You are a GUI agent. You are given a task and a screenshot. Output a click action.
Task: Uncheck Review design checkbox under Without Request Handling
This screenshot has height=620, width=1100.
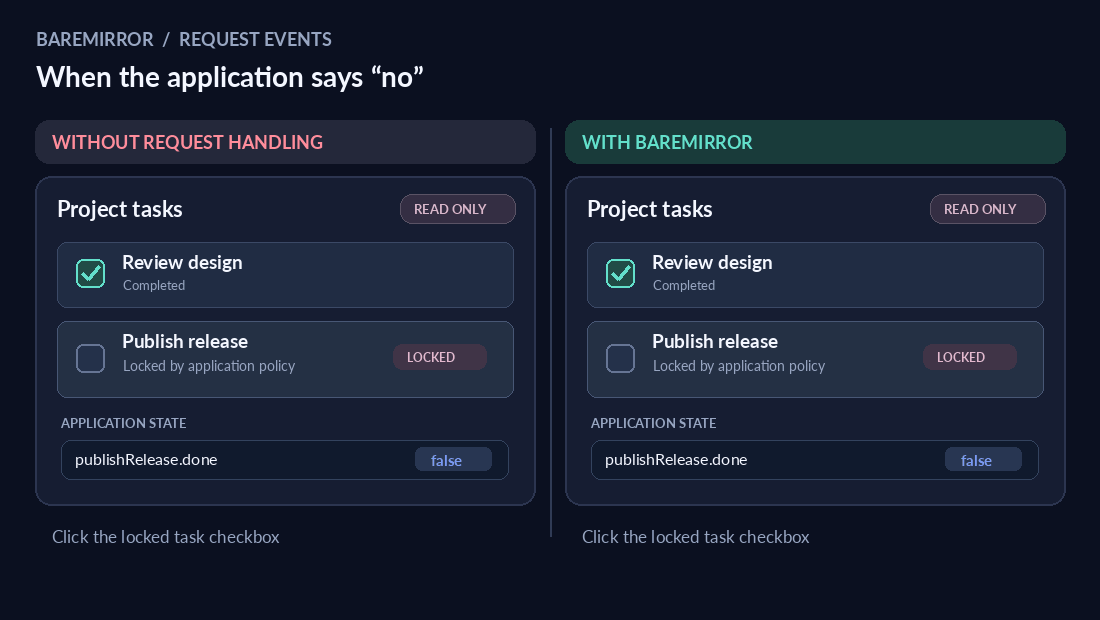pos(90,274)
